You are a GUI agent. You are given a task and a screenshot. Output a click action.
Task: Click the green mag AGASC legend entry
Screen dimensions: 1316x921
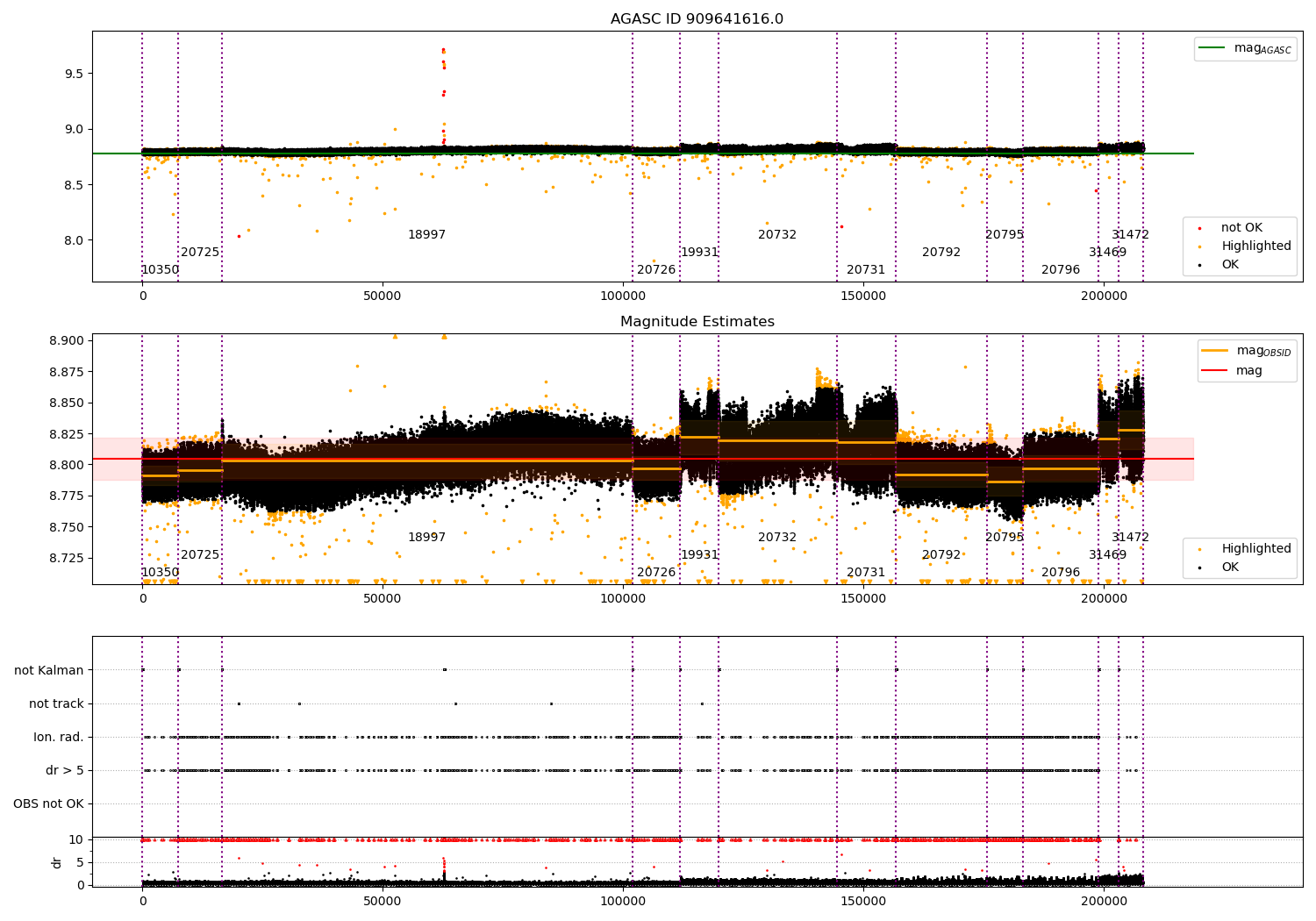point(1245,48)
